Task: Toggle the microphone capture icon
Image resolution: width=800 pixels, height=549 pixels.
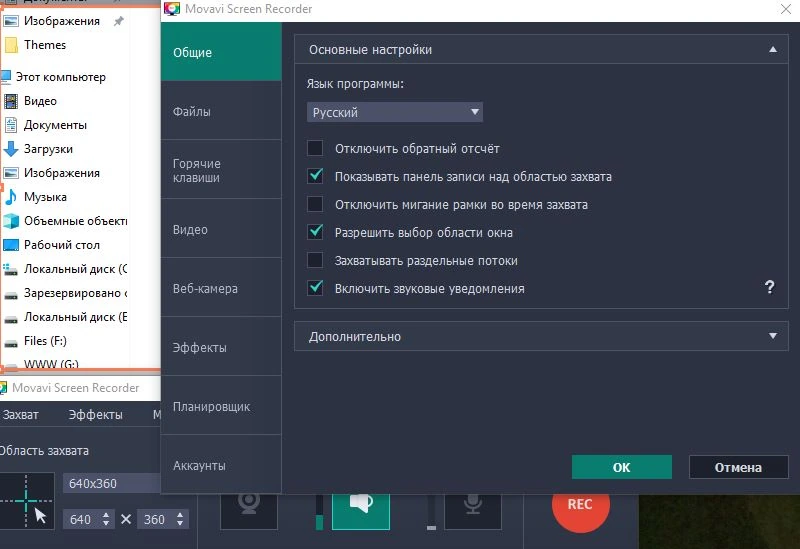Action: [473, 511]
